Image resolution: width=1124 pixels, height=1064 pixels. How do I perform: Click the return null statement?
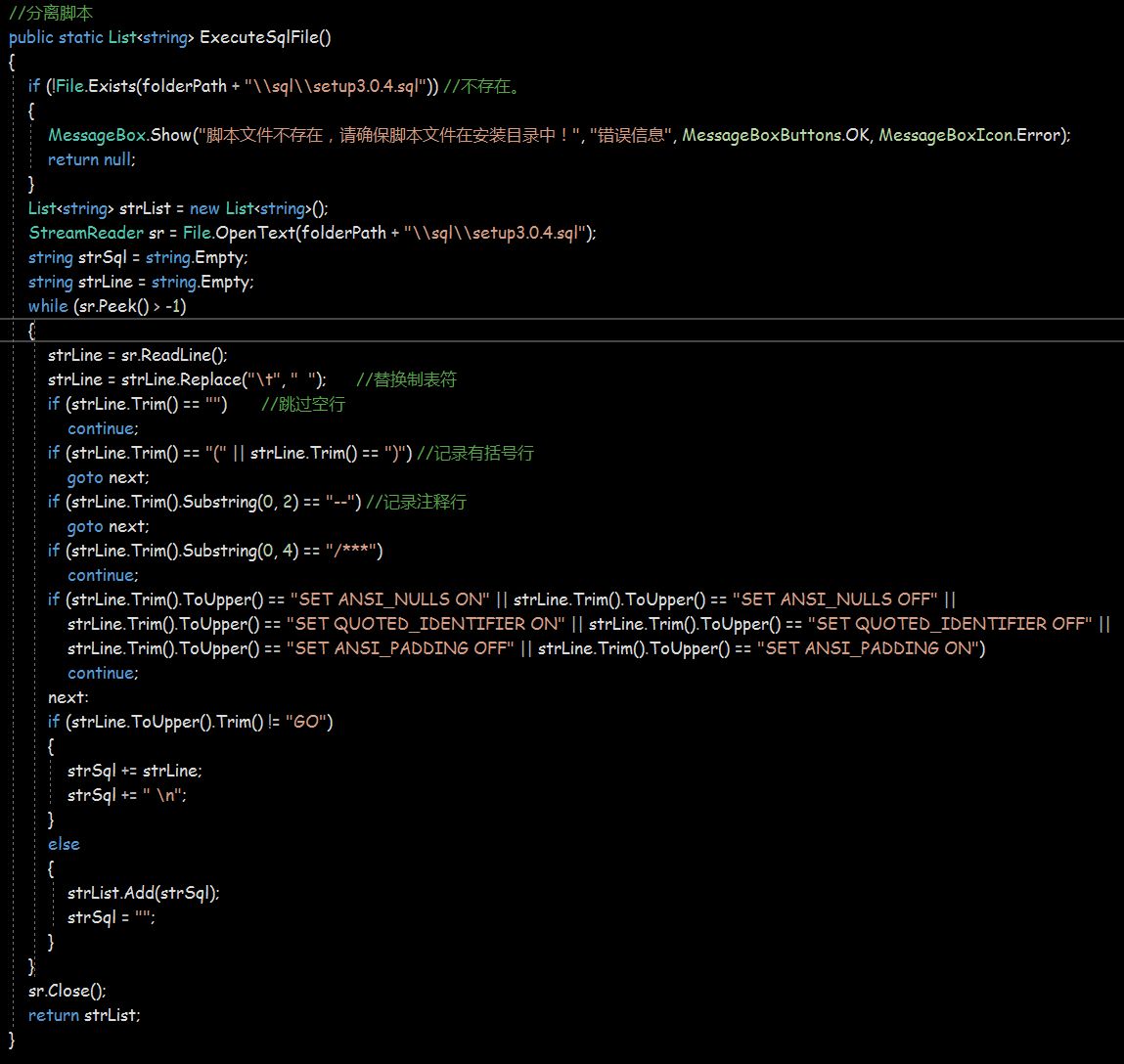(x=91, y=159)
